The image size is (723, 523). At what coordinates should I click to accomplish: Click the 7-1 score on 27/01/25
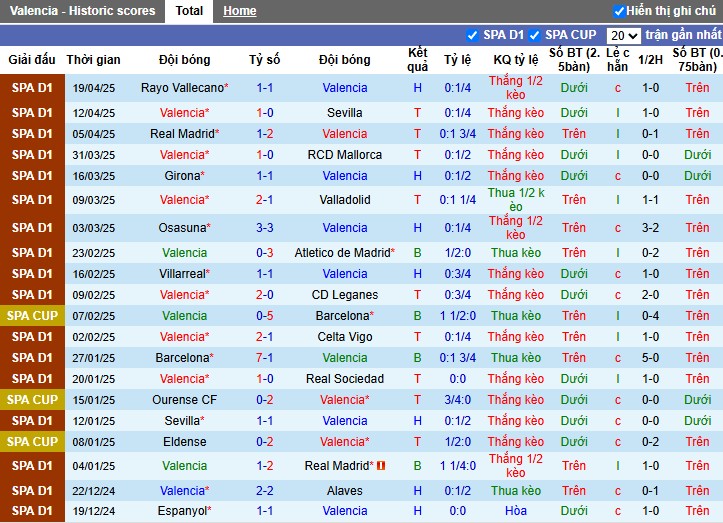(x=265, y=357)
